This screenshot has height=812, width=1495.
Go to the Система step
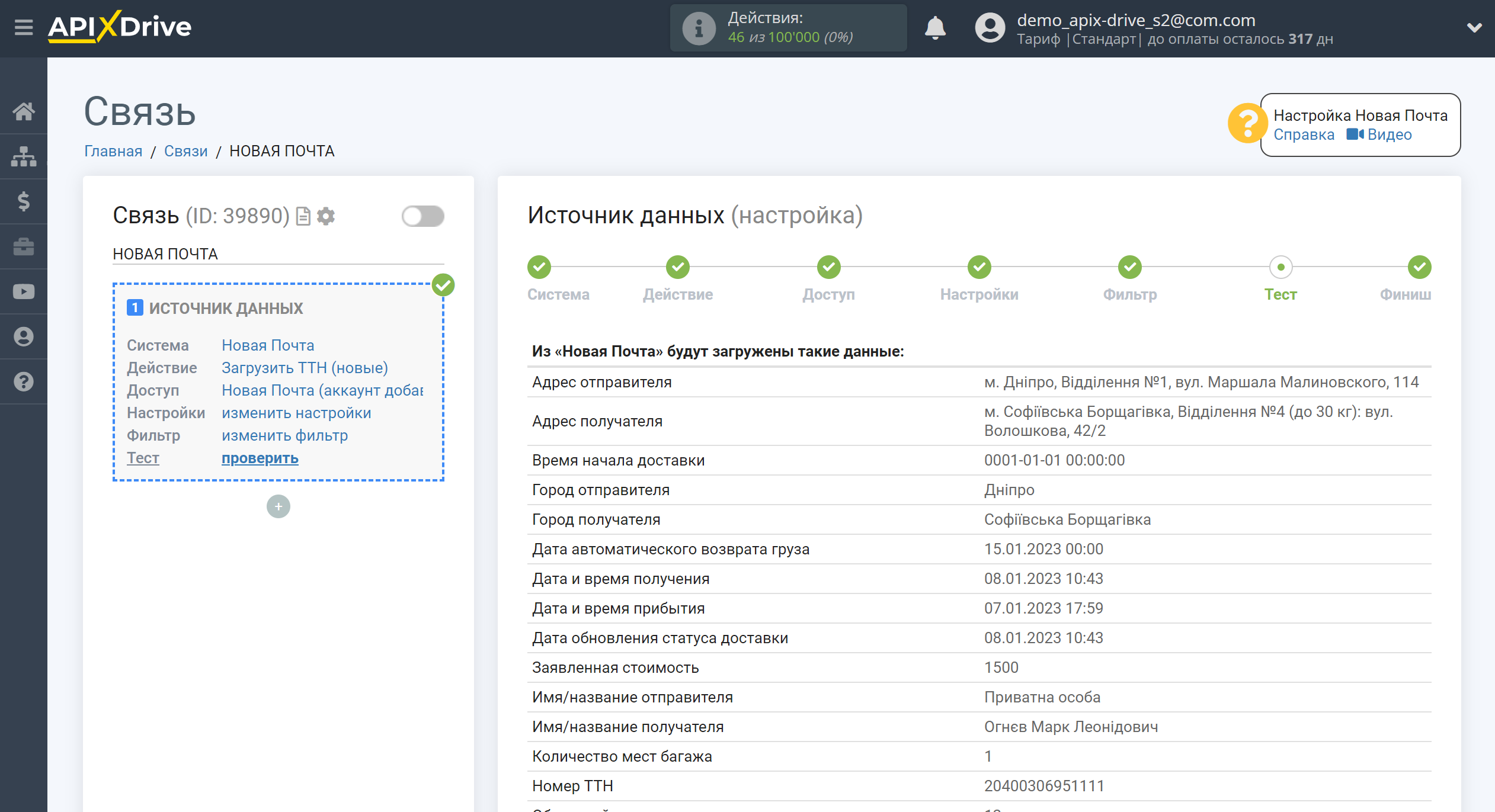(x=539, y=267)
